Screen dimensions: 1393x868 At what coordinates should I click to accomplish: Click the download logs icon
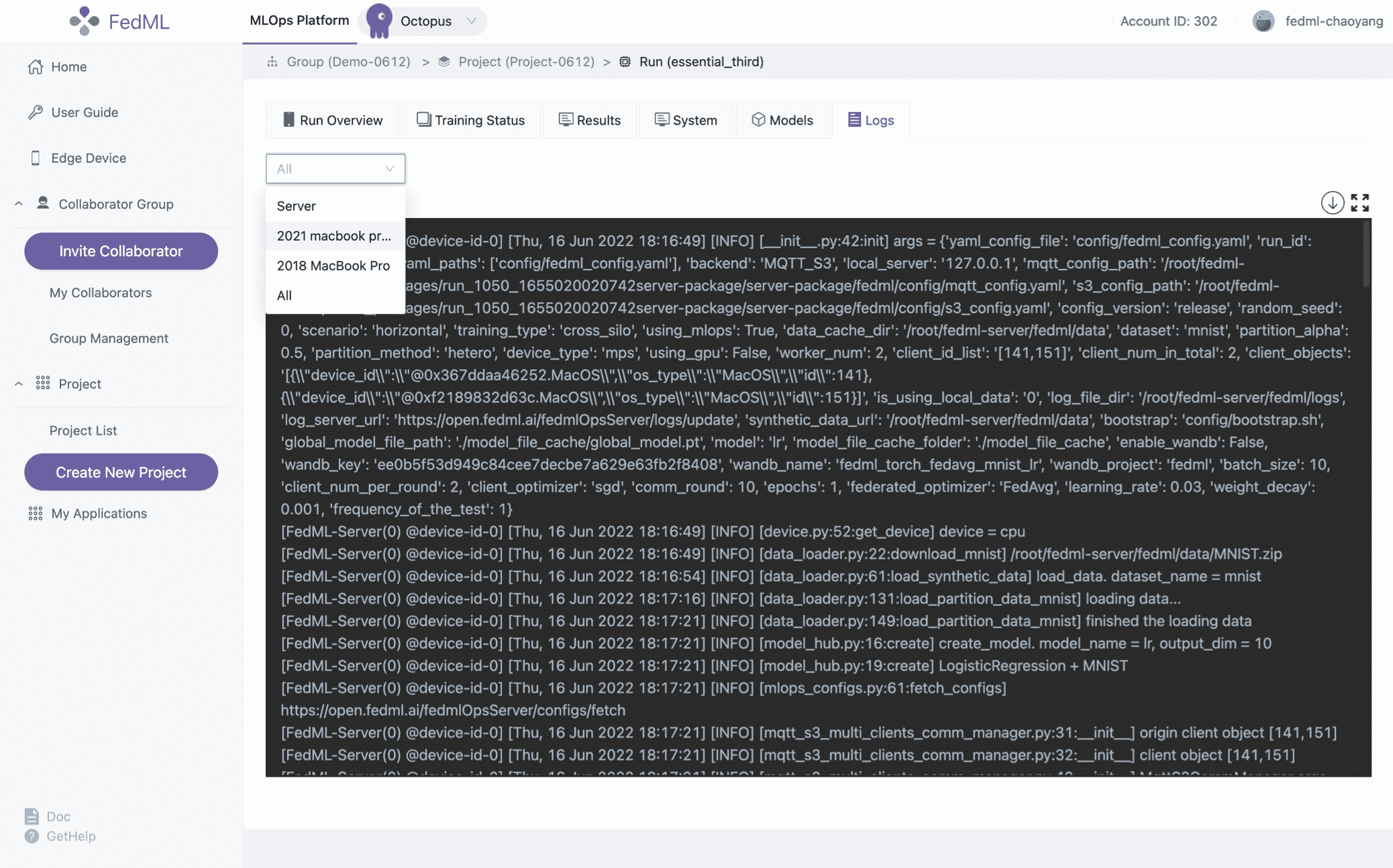[x=1332, y=202]
